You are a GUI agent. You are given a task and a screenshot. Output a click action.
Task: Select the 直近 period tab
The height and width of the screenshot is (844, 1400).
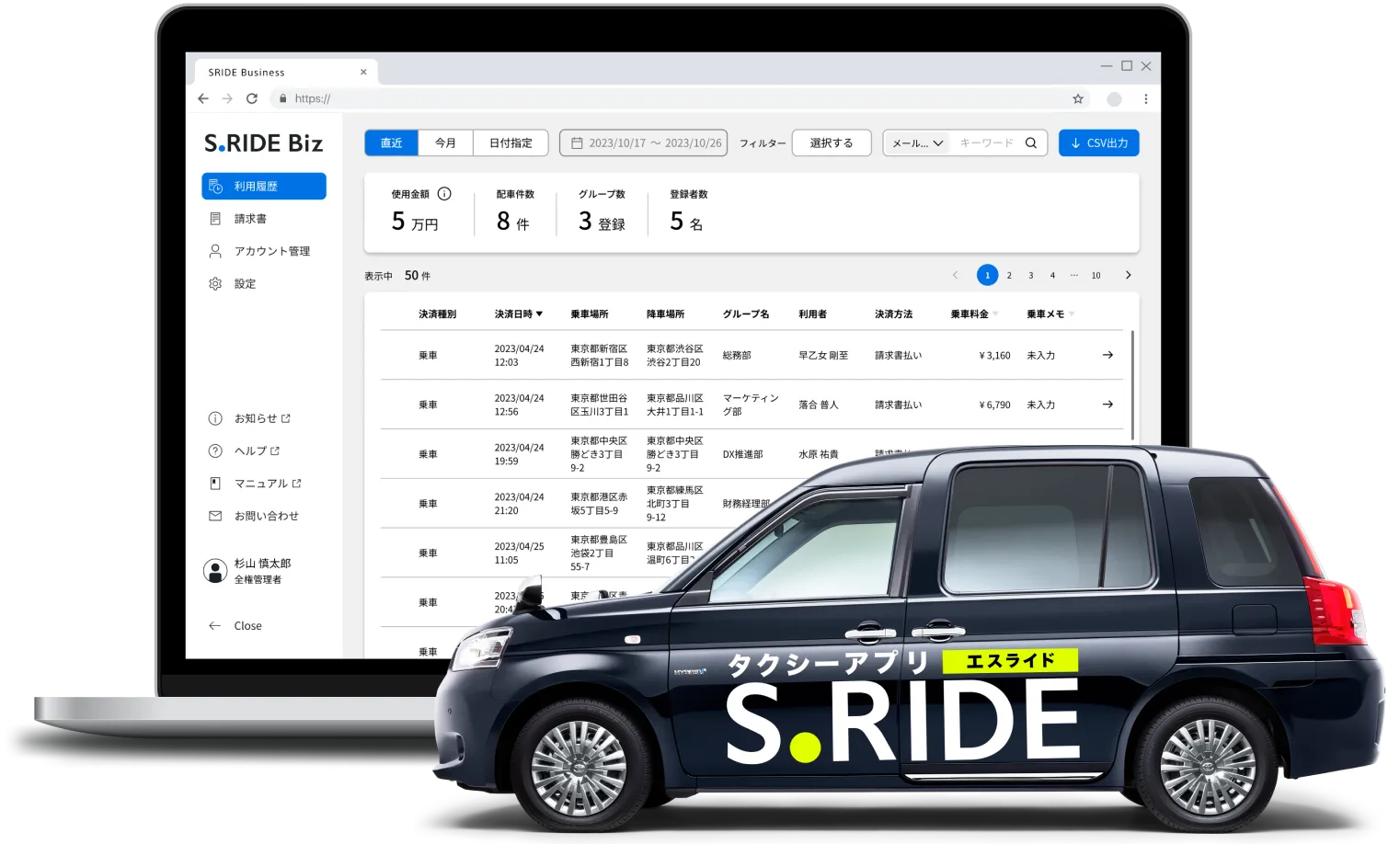tap(392, 143)
